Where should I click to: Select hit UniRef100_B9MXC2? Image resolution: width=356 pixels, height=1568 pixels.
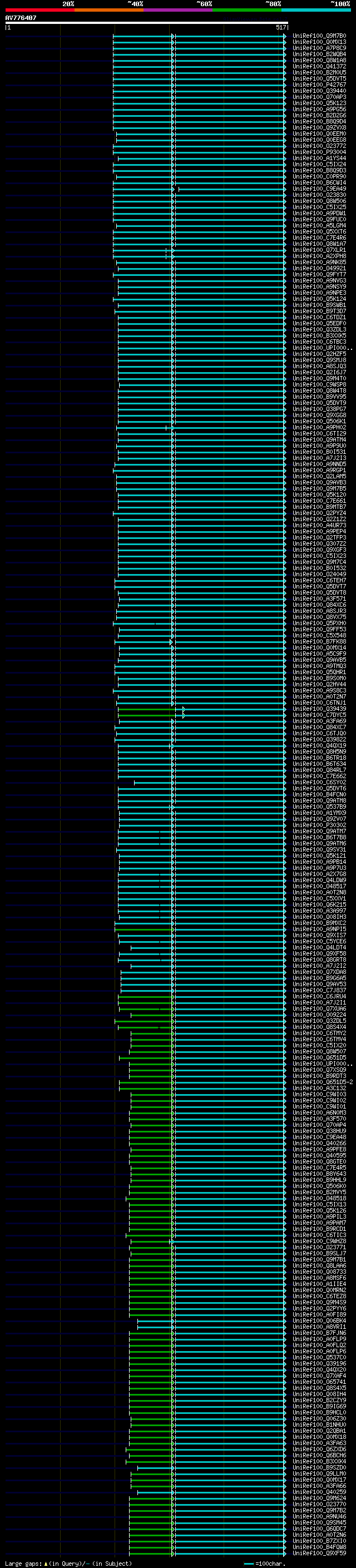(x=319, y=923)
